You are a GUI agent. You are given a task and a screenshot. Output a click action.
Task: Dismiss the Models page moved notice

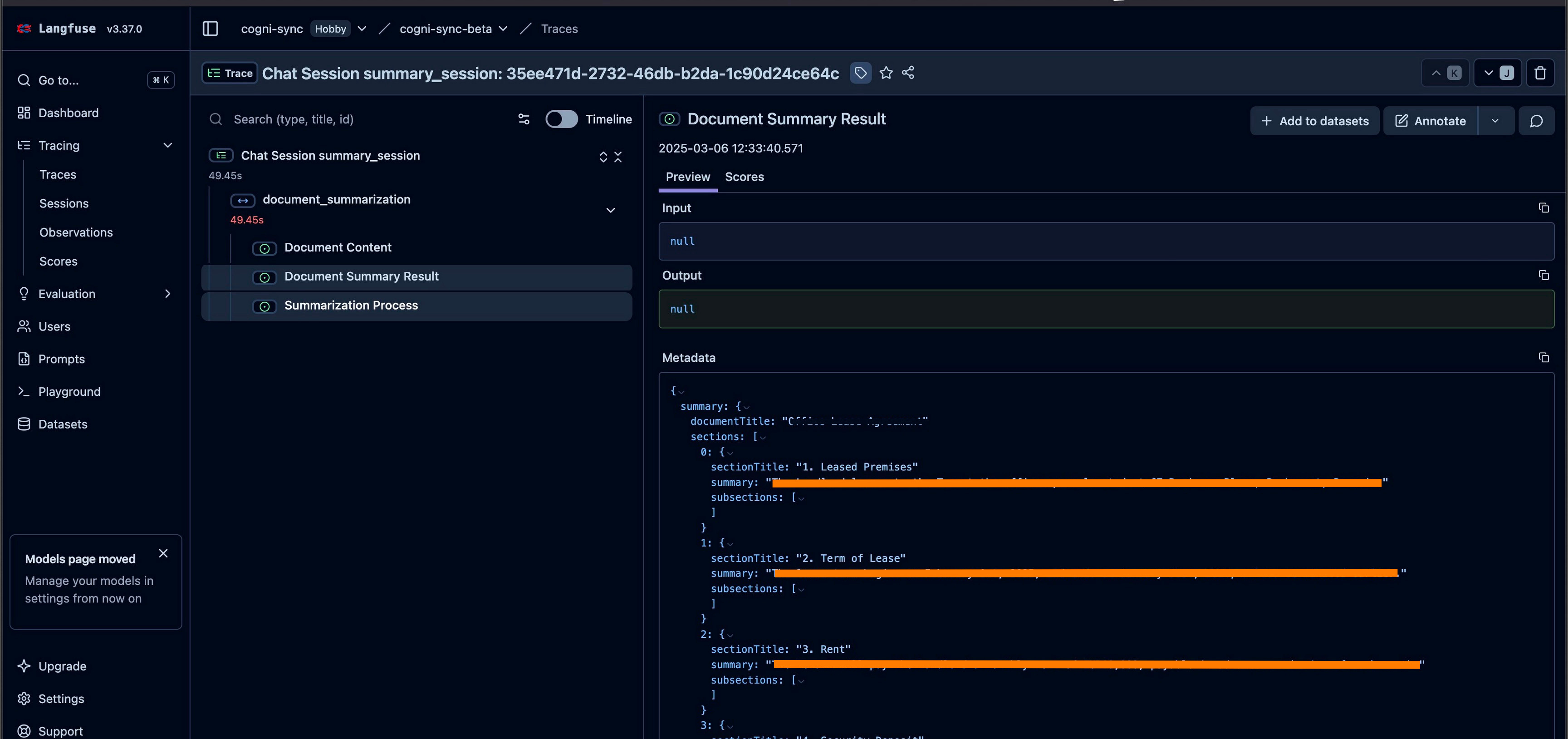pos(163,553)
